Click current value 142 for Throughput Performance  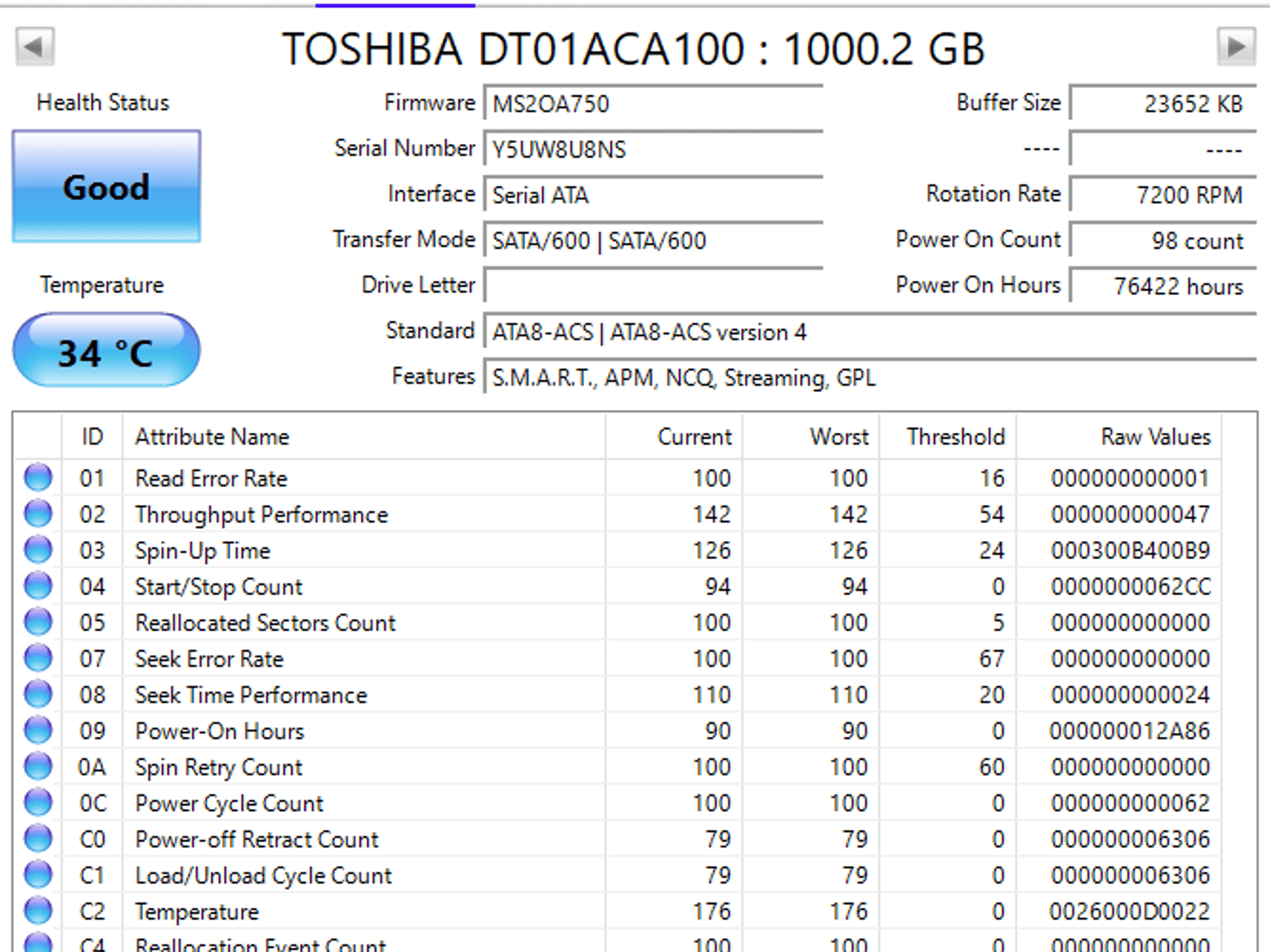click(x=712, y=514)
